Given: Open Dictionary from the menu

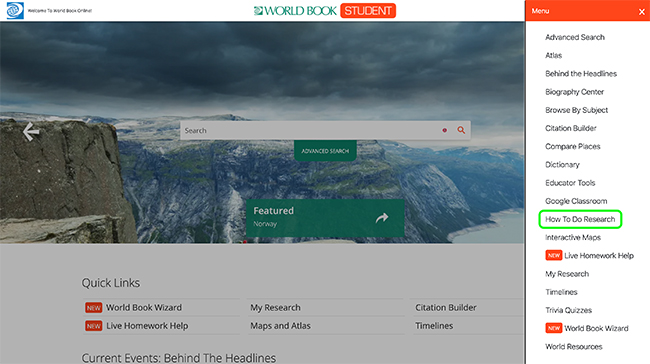Looking at the screenshot, I should [562, 165].
